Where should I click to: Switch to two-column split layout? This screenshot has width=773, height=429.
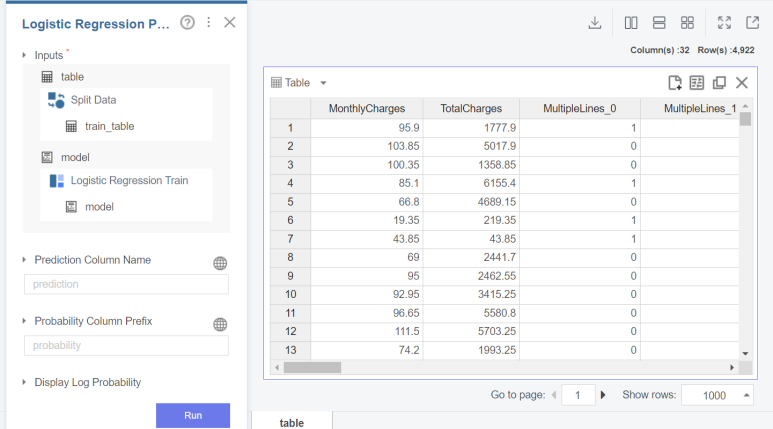631,23
